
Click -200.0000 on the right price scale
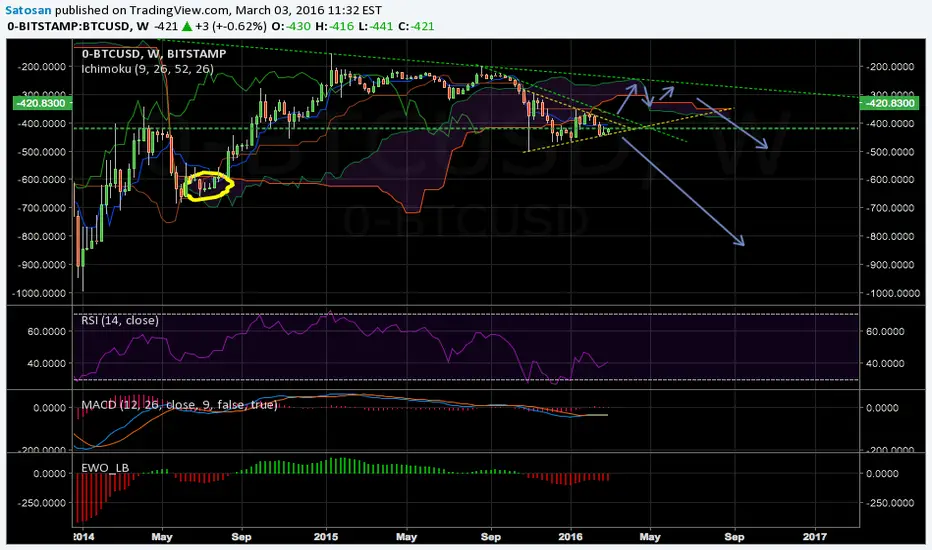pyautogui.click(x=890, y=67)
